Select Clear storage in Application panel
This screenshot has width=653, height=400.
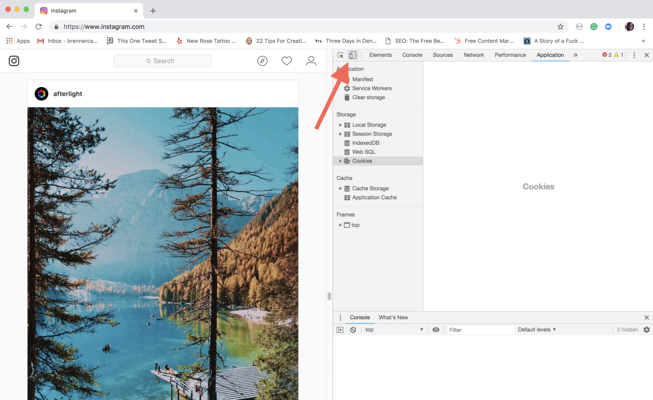point(368,97)
